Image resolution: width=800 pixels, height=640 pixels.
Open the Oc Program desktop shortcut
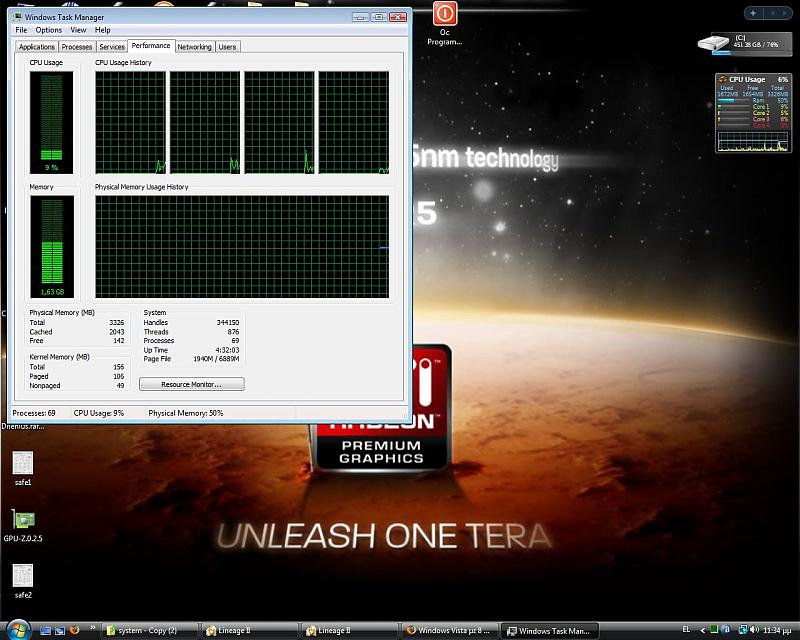click(x=444, y=23)
